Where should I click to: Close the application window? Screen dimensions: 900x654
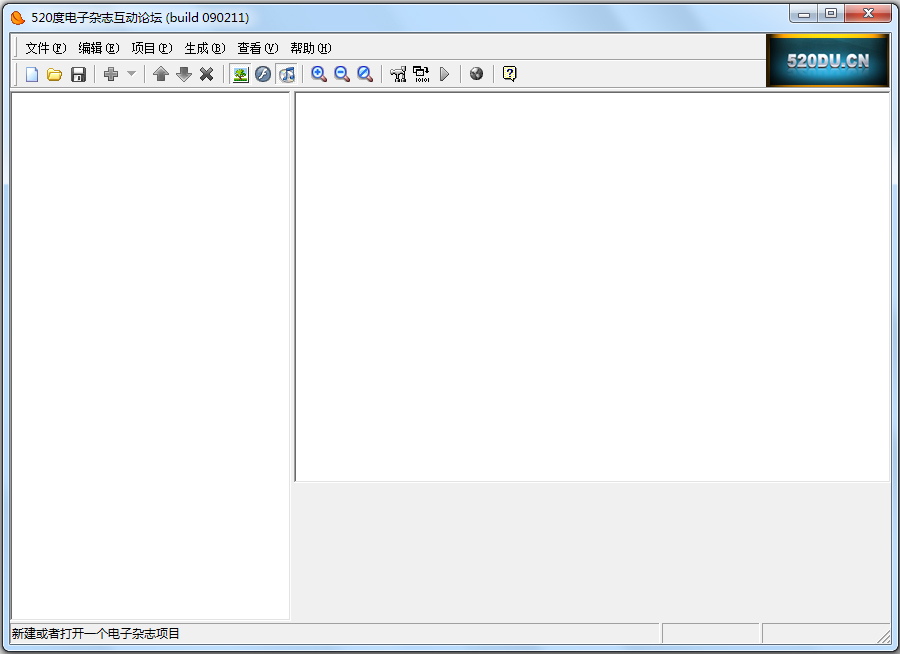pos(868,14)
